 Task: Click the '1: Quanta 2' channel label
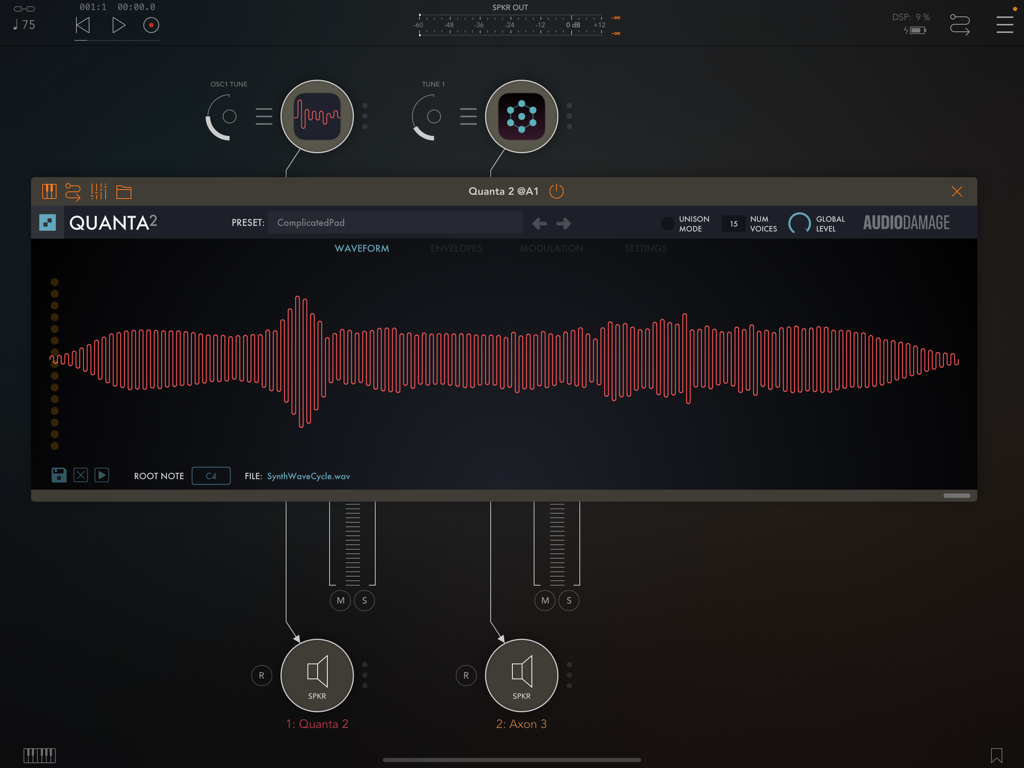click(x=317, y=724)
